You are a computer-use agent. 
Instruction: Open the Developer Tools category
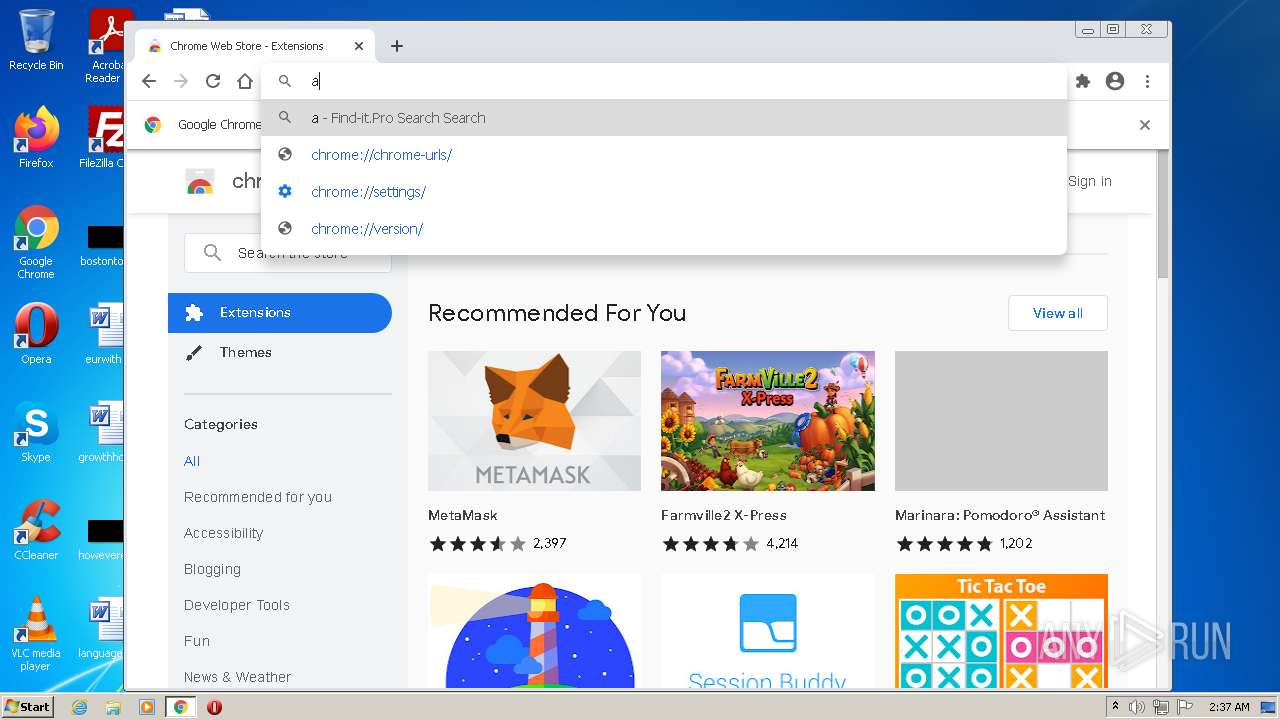point(237,605)
